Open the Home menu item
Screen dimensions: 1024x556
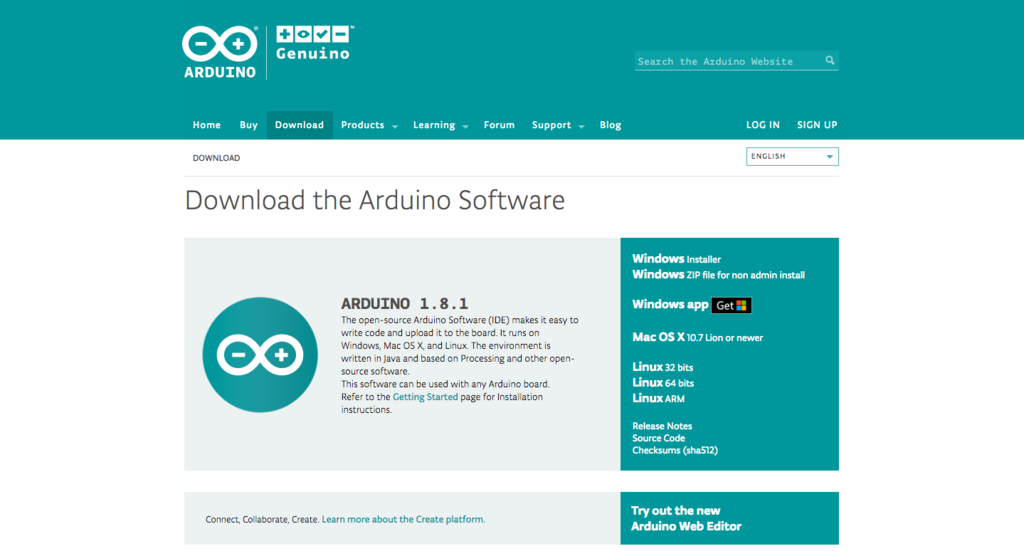pos(206,125)
